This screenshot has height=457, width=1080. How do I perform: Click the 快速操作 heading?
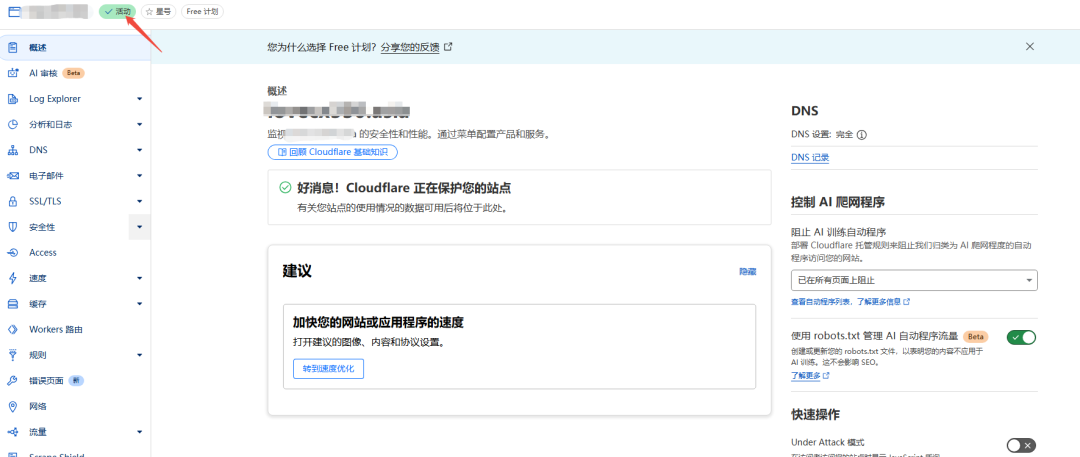pos(816,415)
